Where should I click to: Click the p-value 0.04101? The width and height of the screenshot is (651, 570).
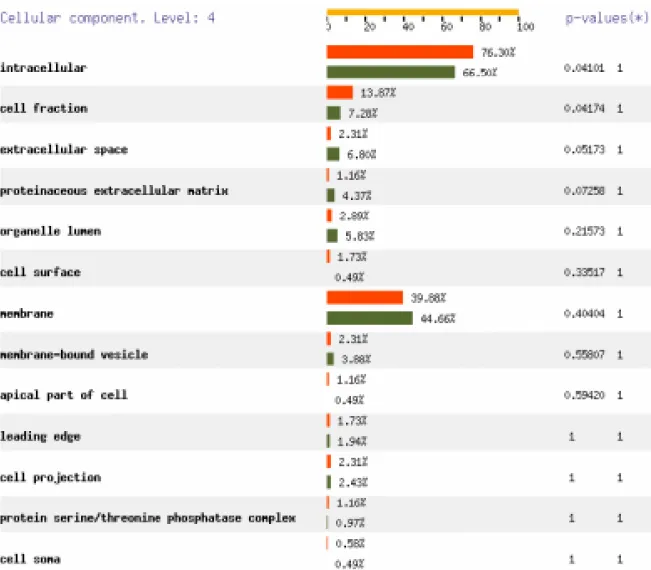(584, 68)
